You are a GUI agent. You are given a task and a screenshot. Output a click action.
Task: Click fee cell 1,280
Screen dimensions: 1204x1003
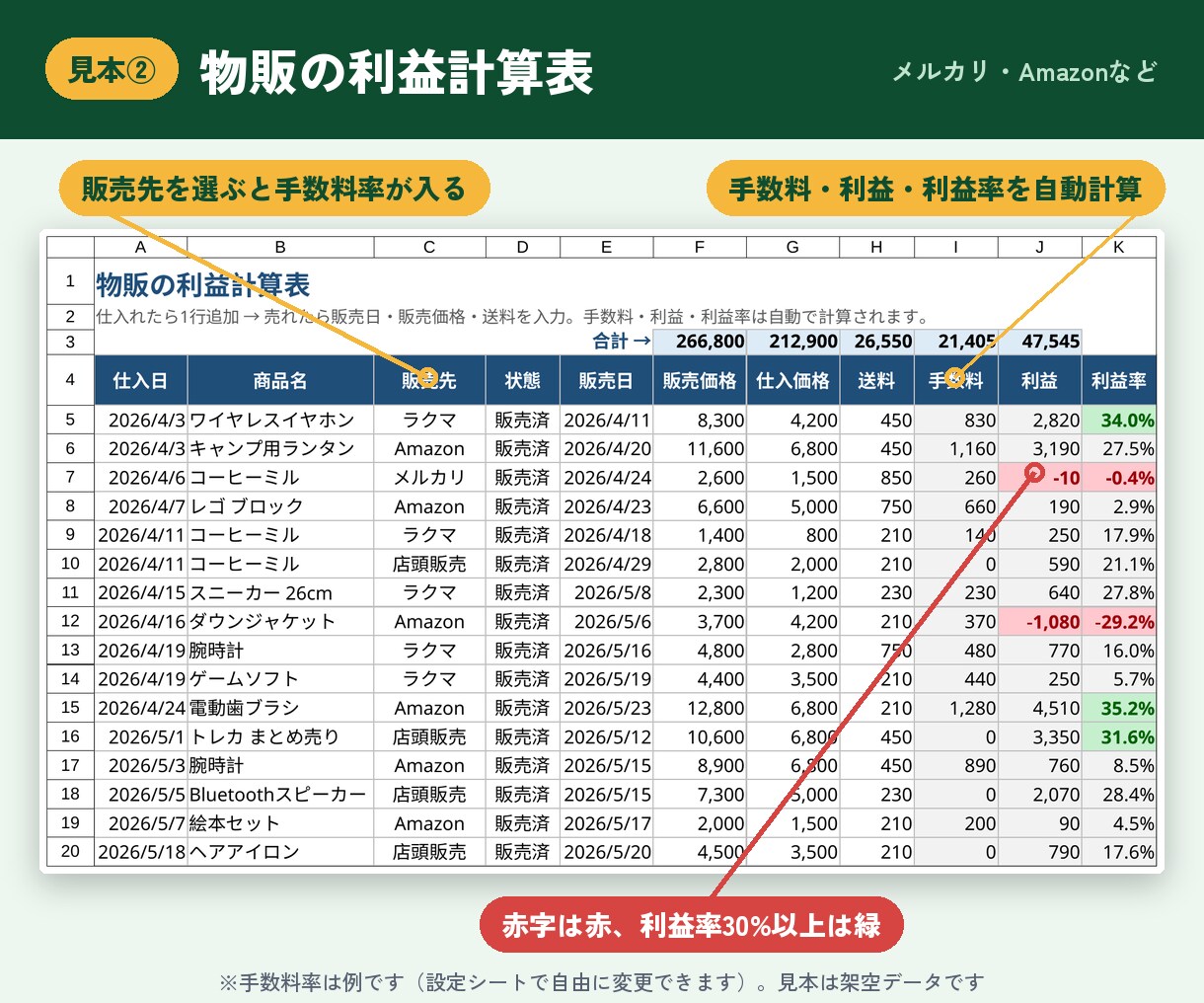coord(955,708)
